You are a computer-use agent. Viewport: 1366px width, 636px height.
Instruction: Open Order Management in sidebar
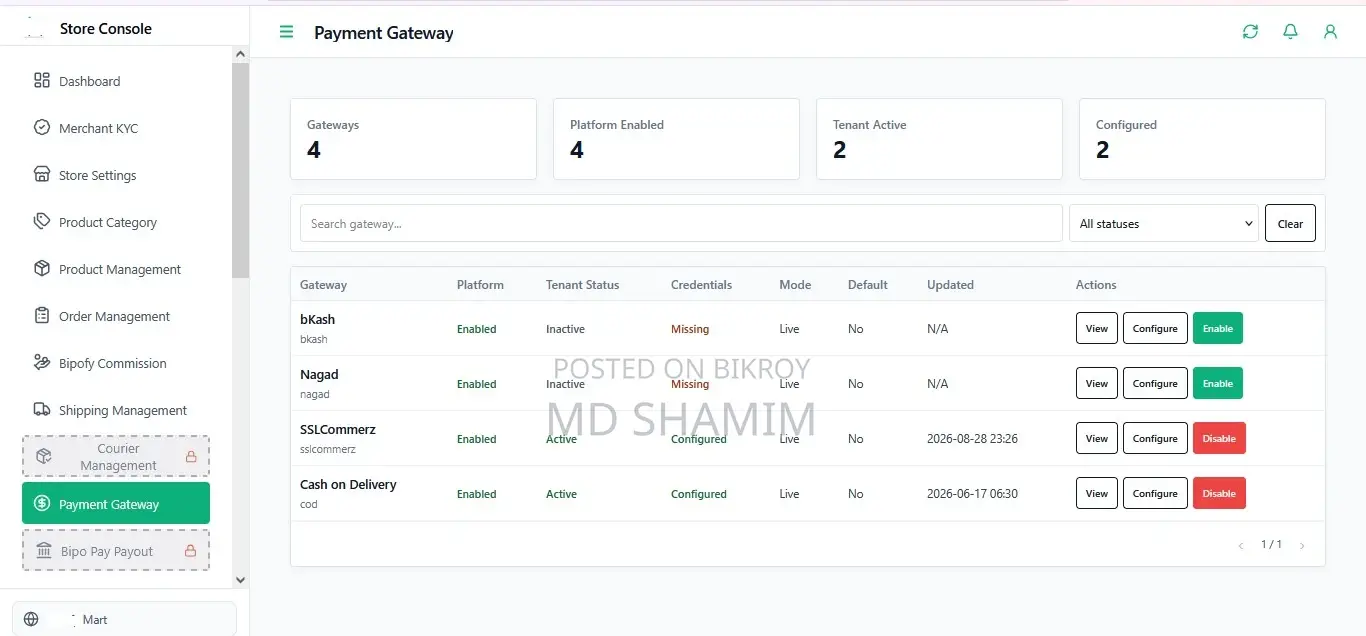[x=116, y=316]
